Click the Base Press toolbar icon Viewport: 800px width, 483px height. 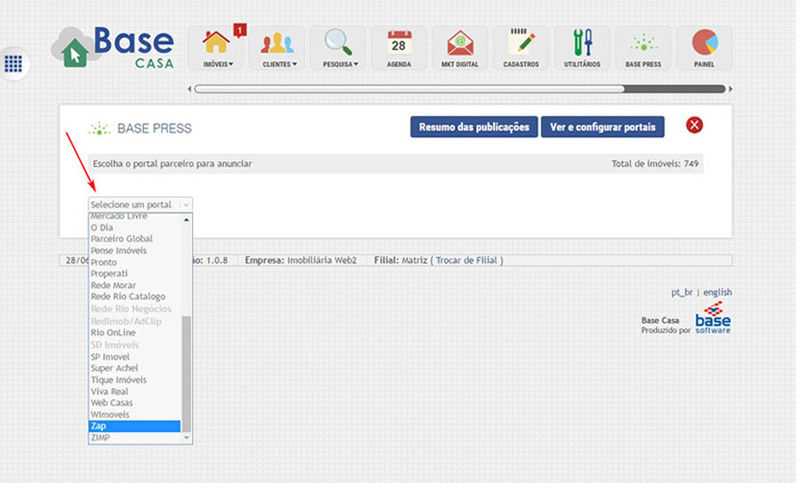643,46
